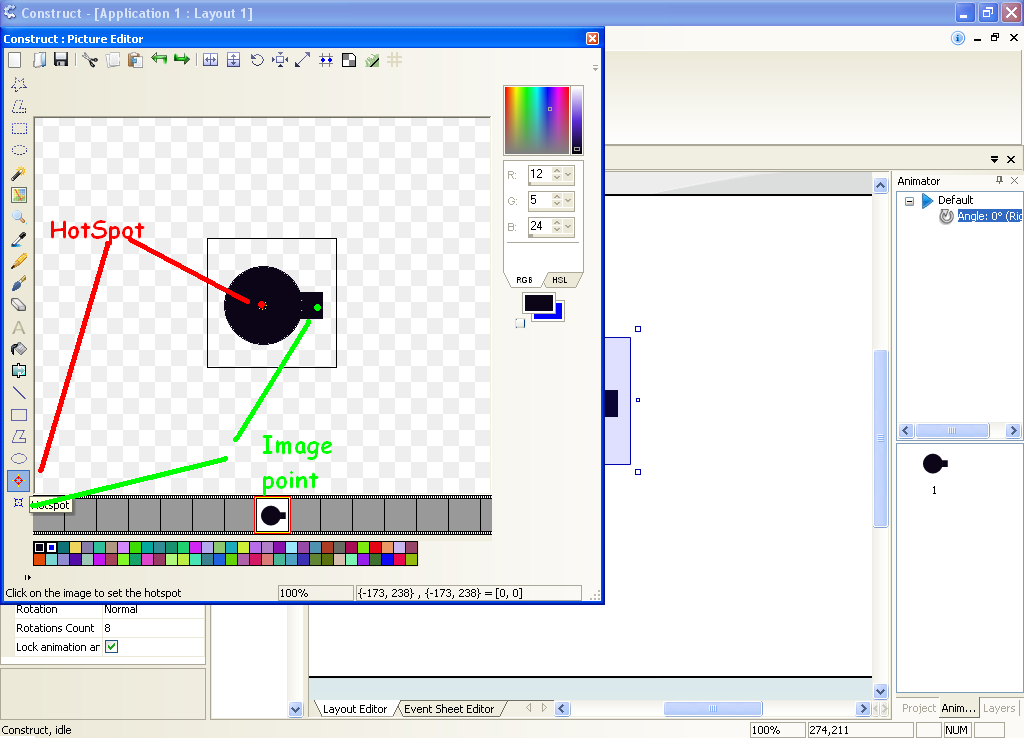The height and width of the screenshot is (739, 1027).
Task: Open the dropdown for the R value
Action: pyautogui.click(x=568, y=175)
